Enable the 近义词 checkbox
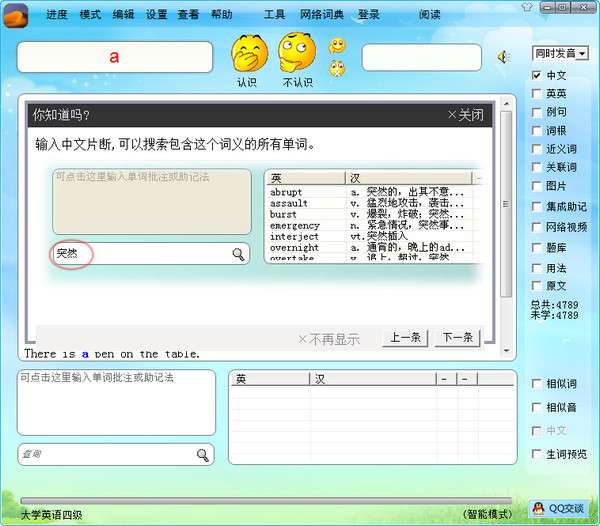600x526 pixels. 536,149
